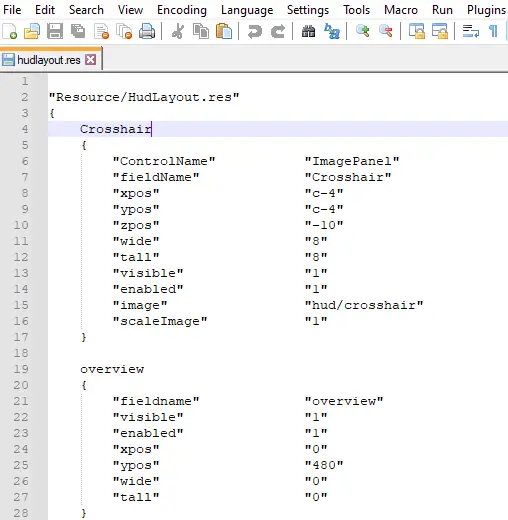Redo the last undone action
This screenshot has width=508, height=520.
coord(278,32)
